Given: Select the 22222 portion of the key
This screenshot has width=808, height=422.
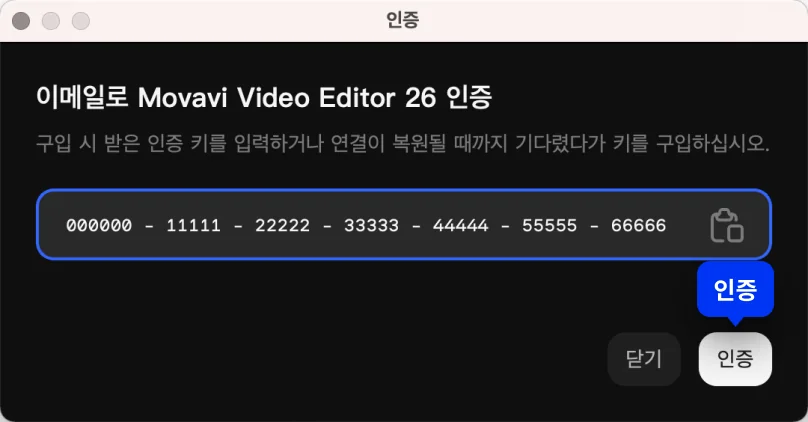Looking at the screenshot, I should pyautogui.click(x=282, y=225).
